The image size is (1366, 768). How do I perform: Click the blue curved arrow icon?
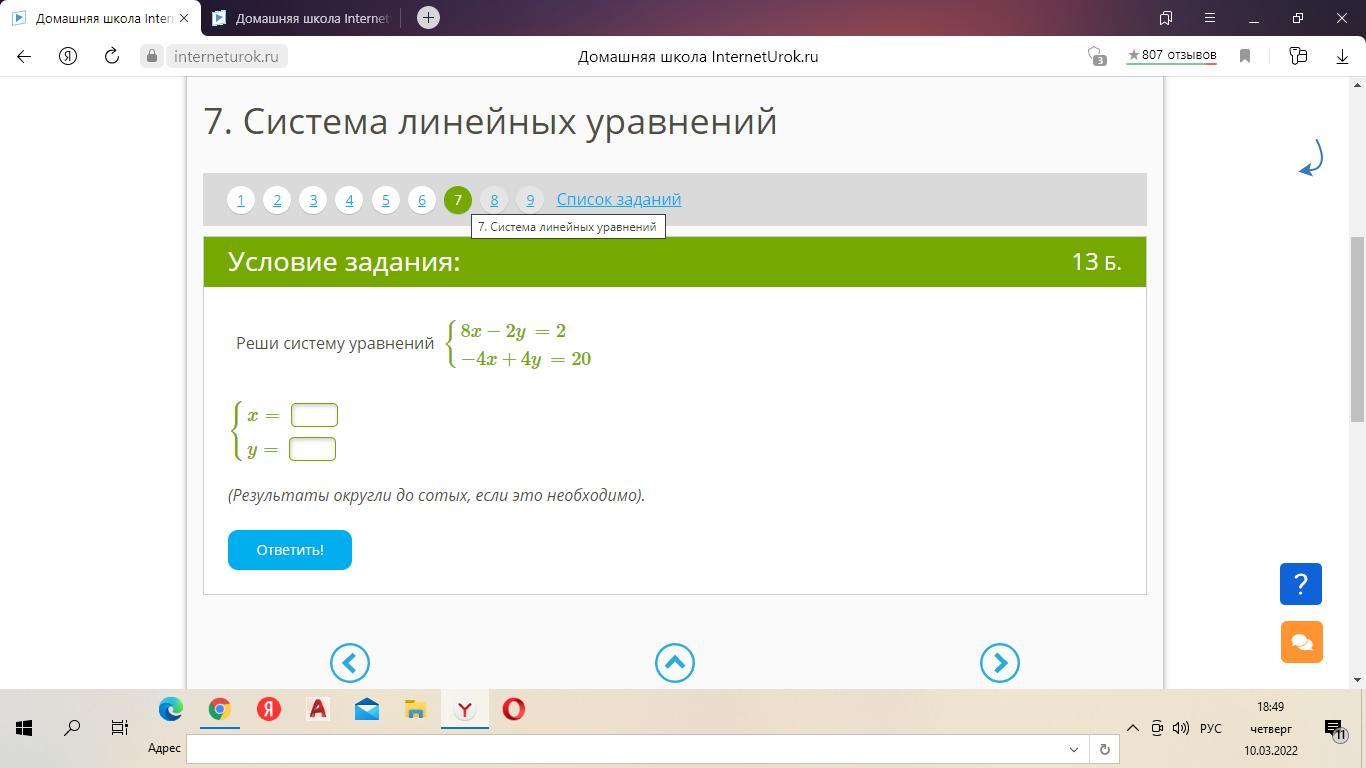(1311, 158)
